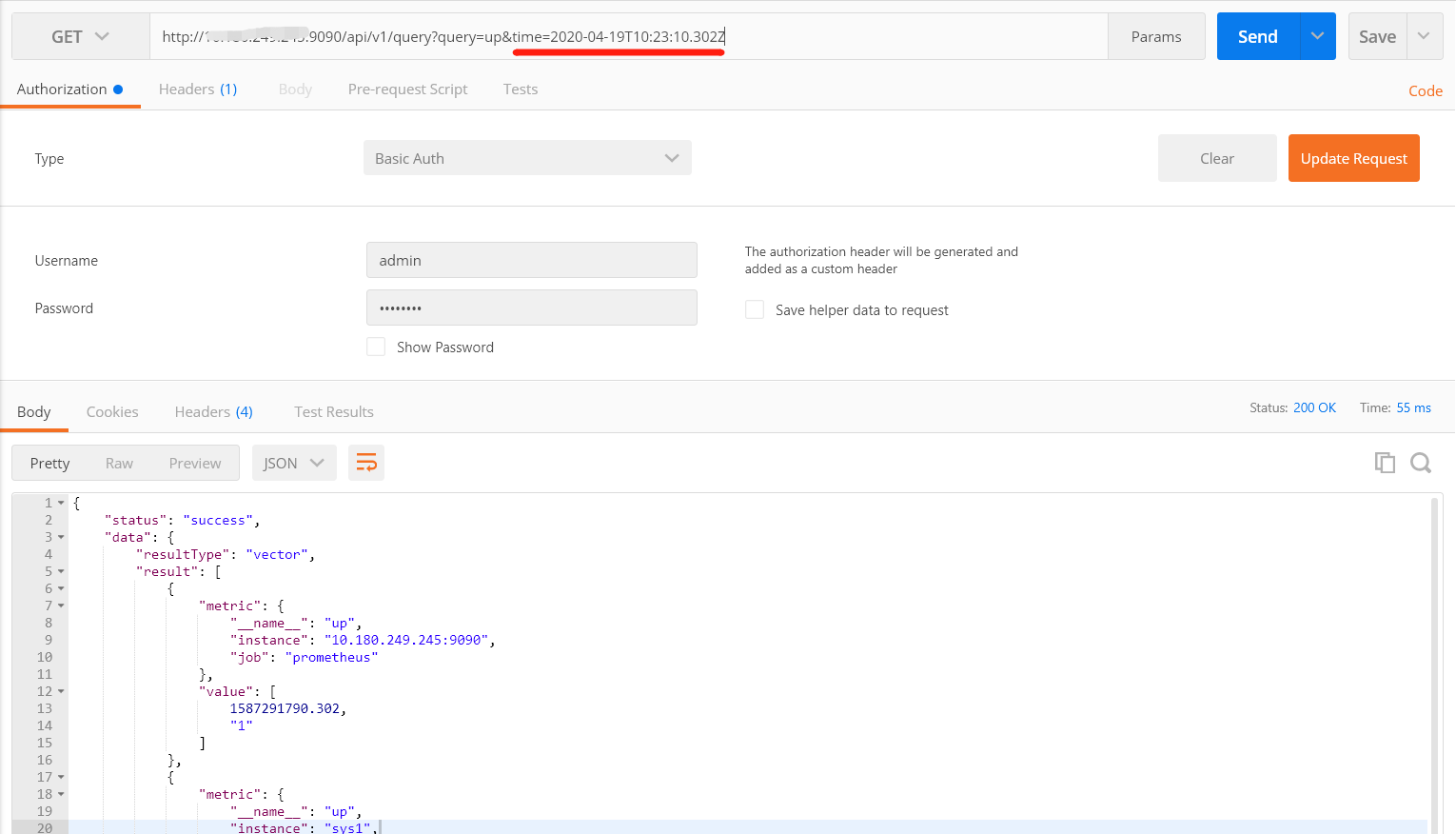
Task: Check Save helper data to request
Action: click(754, 309)
